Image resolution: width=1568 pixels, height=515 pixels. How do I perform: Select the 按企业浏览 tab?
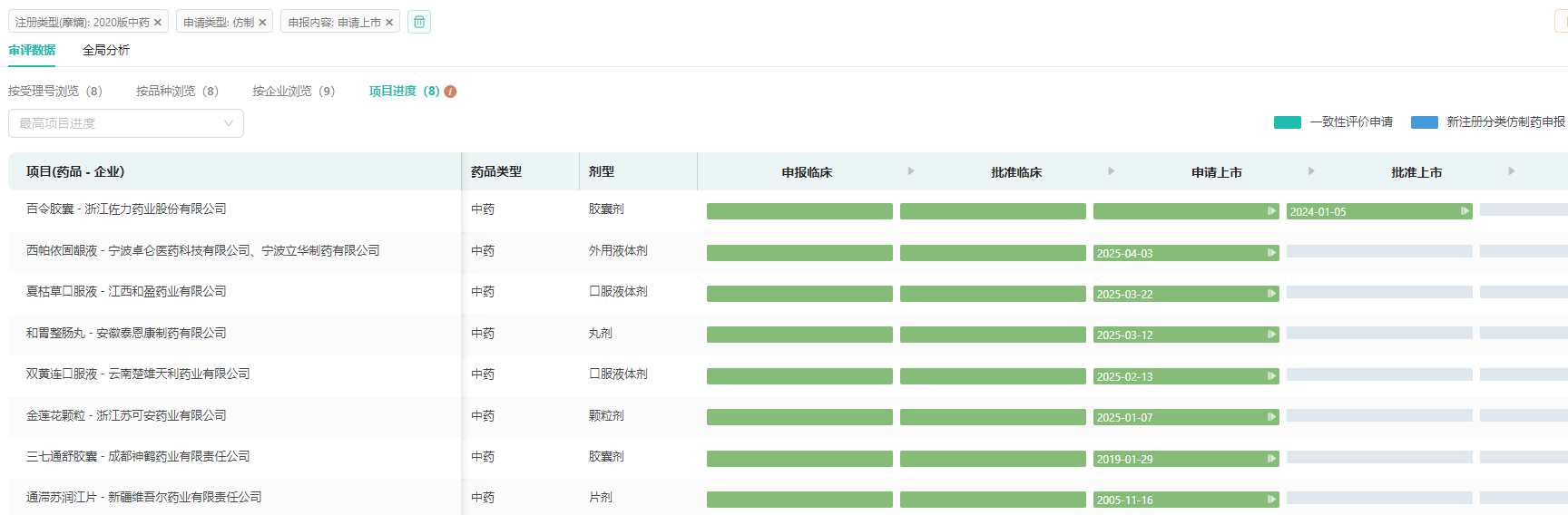[x=293, y=92]
